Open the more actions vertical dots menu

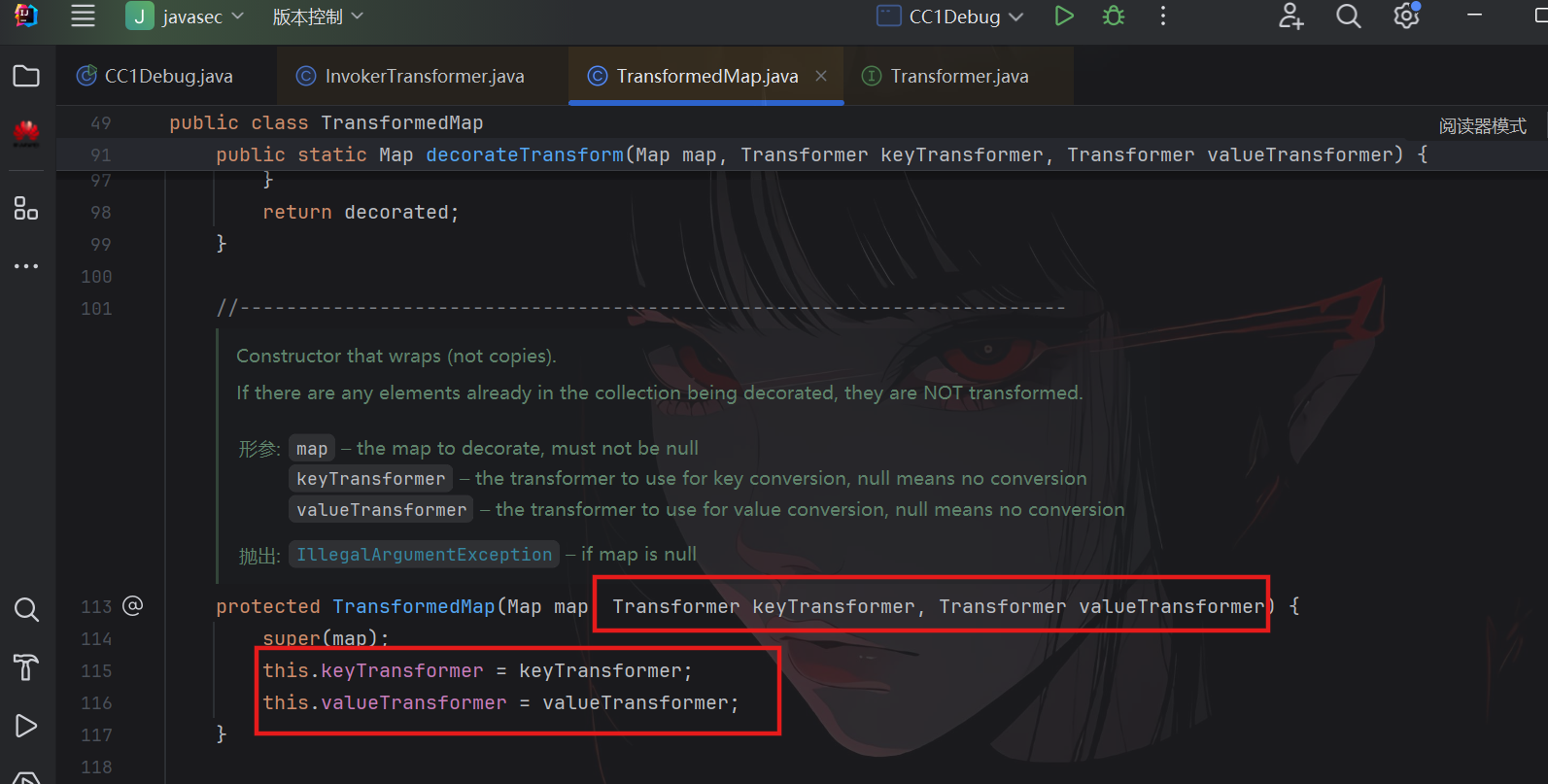point(1162,17)
